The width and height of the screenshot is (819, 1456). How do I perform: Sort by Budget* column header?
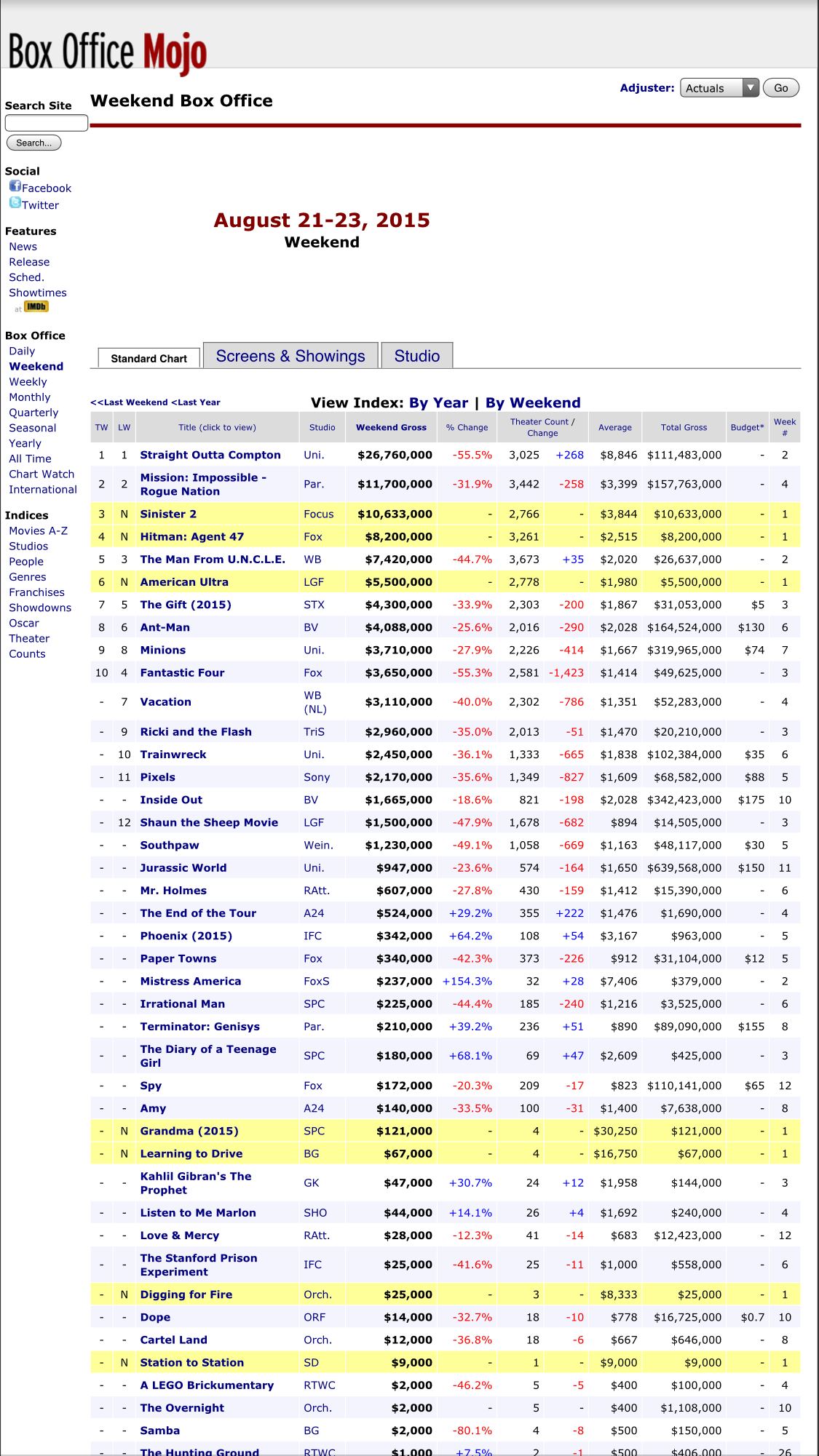(x=748, y=428)
